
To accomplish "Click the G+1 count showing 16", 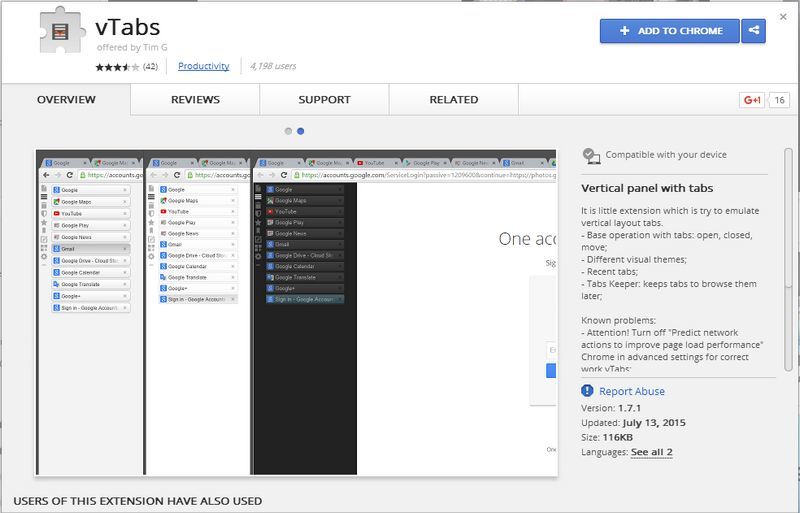I will pos(779,100).
